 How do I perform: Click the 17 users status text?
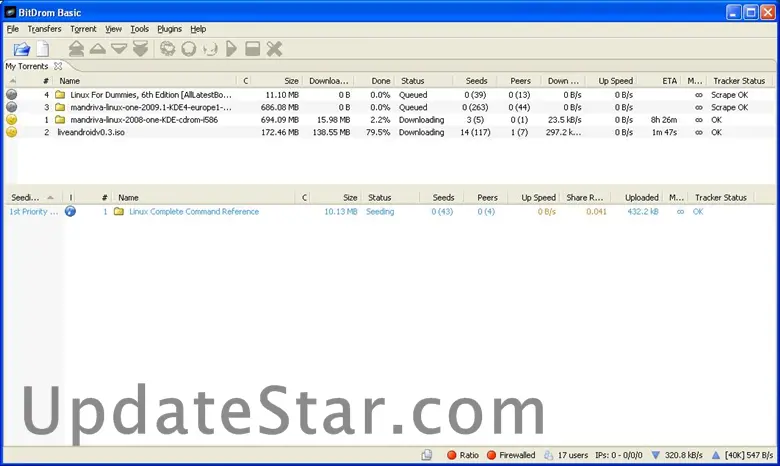click(573, 455)
